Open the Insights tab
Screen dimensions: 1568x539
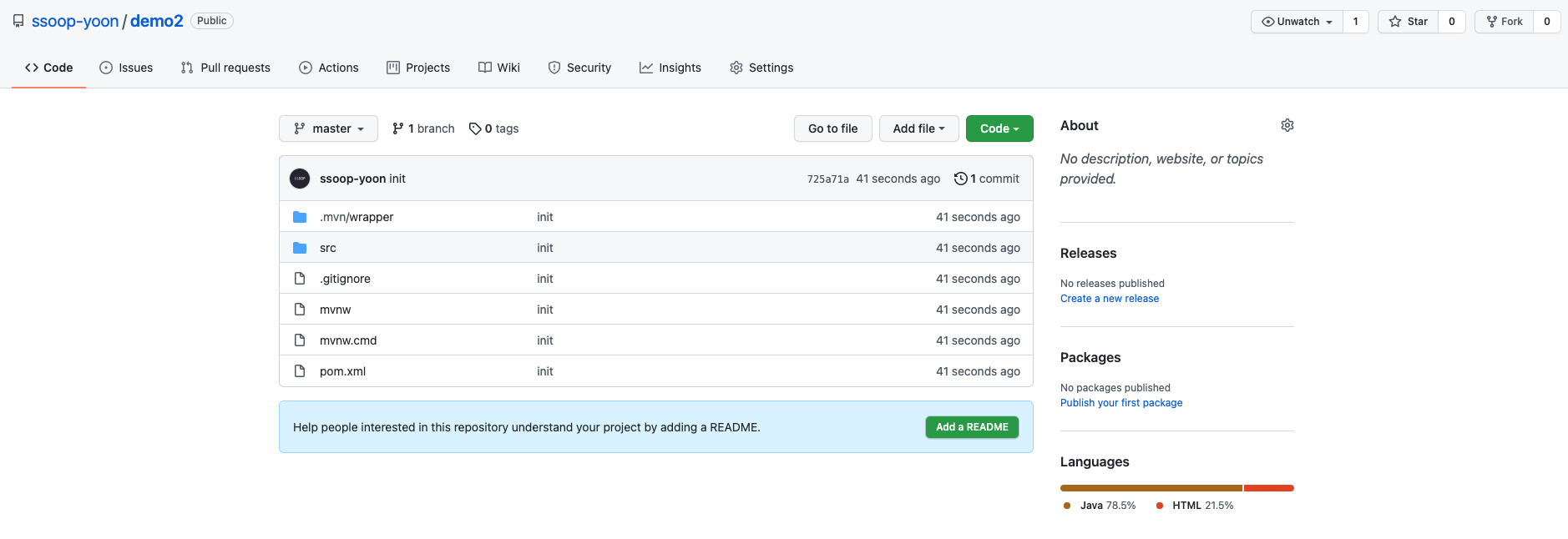[670, 68]
